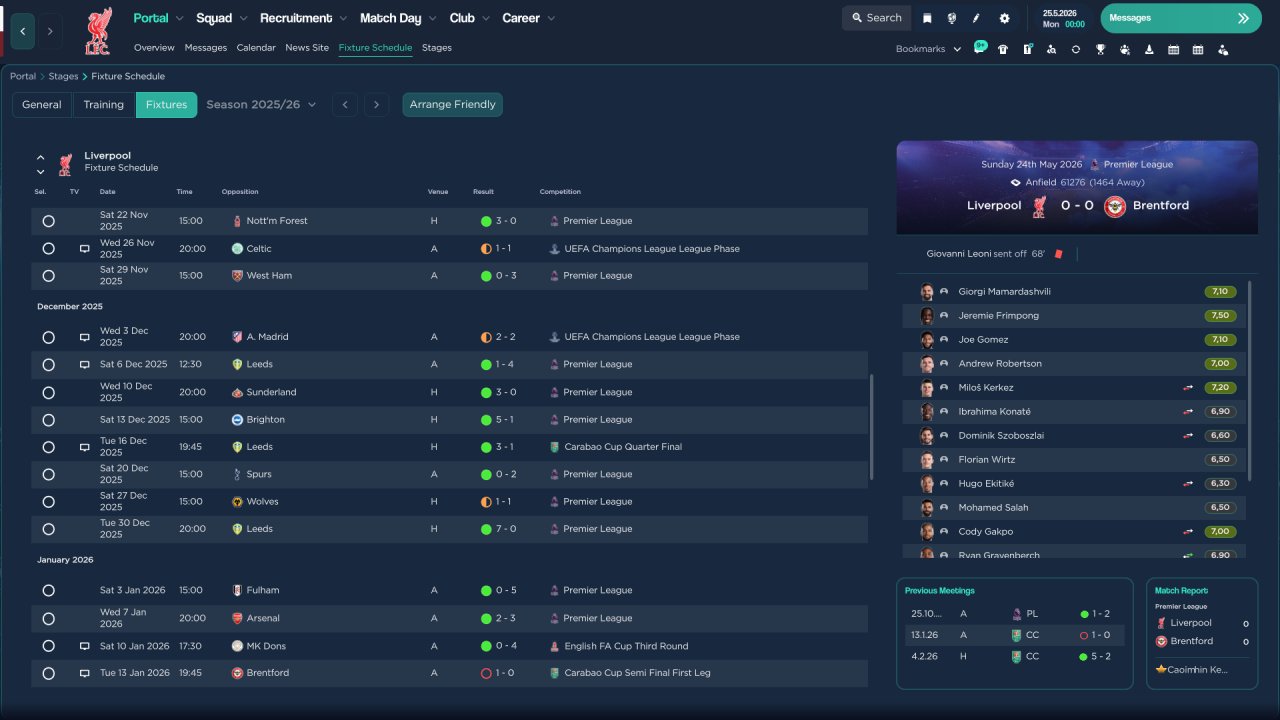The width and height of the screenshot is (1280, 720).
Task: Click the Nott'm Forest club badge in the fixture list
Action: point(237,221)
